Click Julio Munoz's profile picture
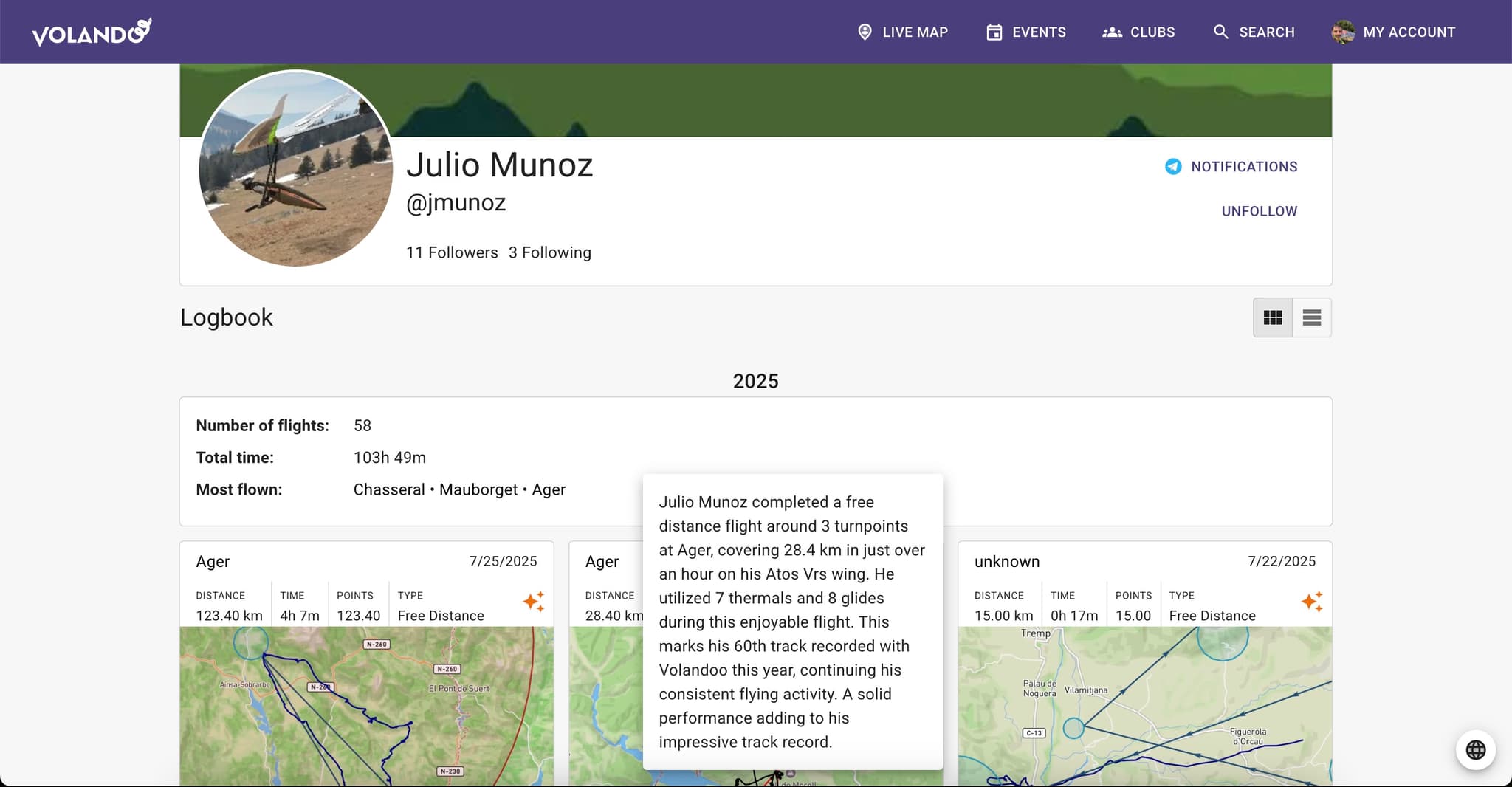 [x=295, y=168]
